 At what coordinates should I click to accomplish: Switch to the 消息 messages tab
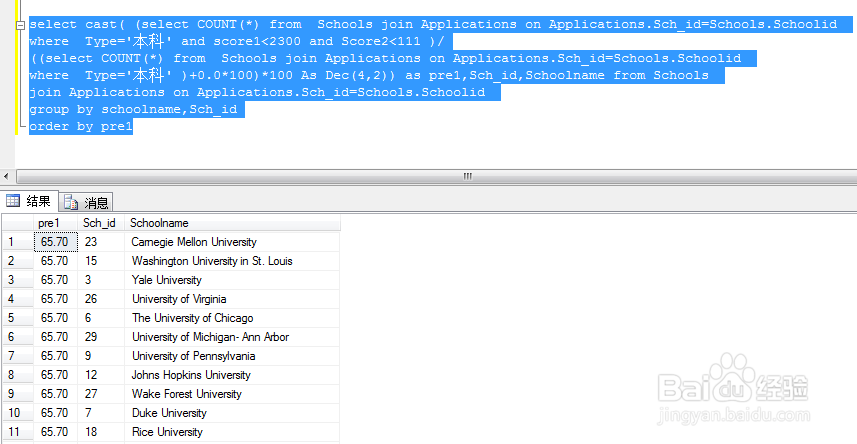[86, 203]
